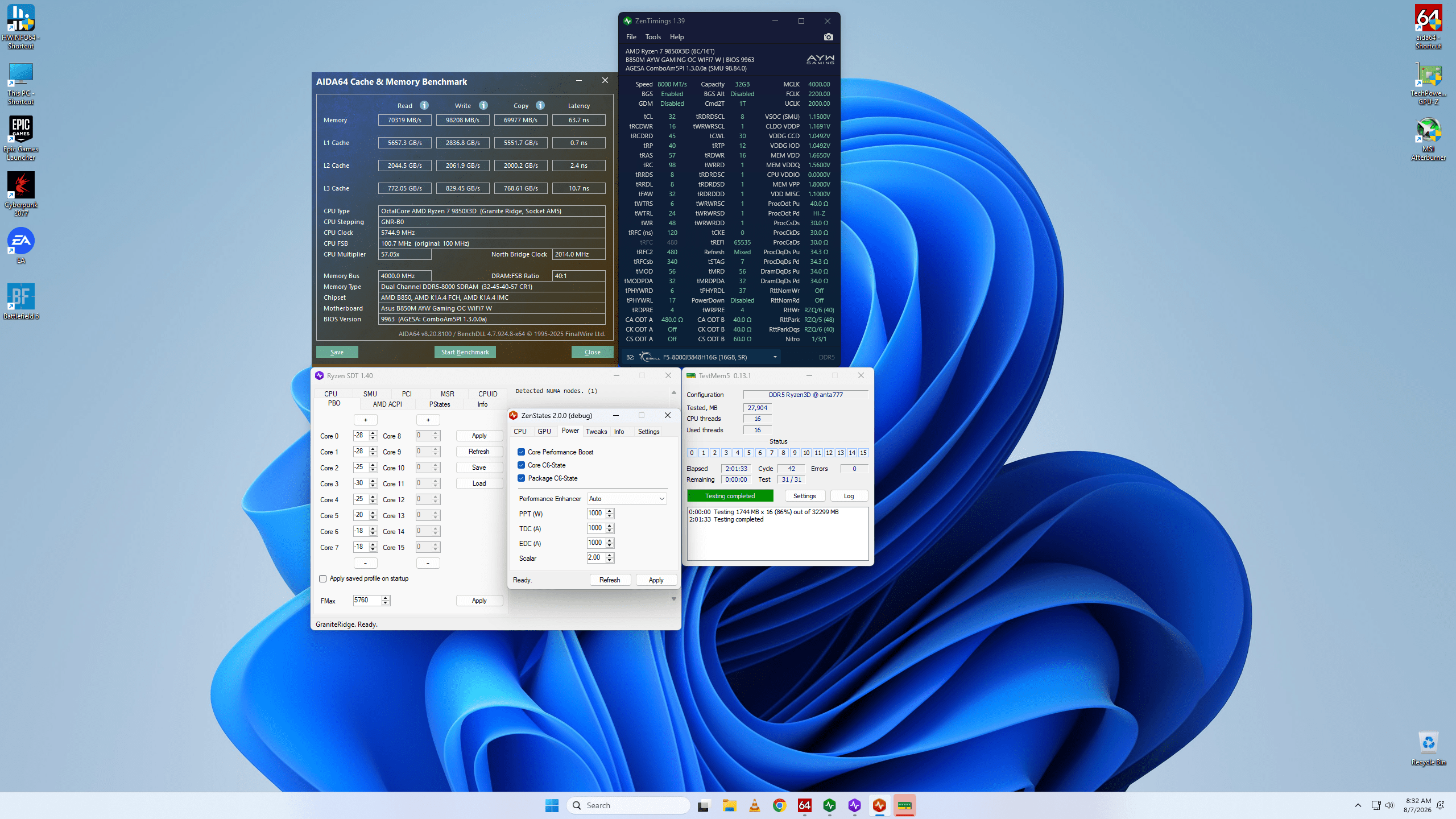
Task: Open Google Chrome from the taskbar
Action: pyautogui.click(x=779, y=805)
